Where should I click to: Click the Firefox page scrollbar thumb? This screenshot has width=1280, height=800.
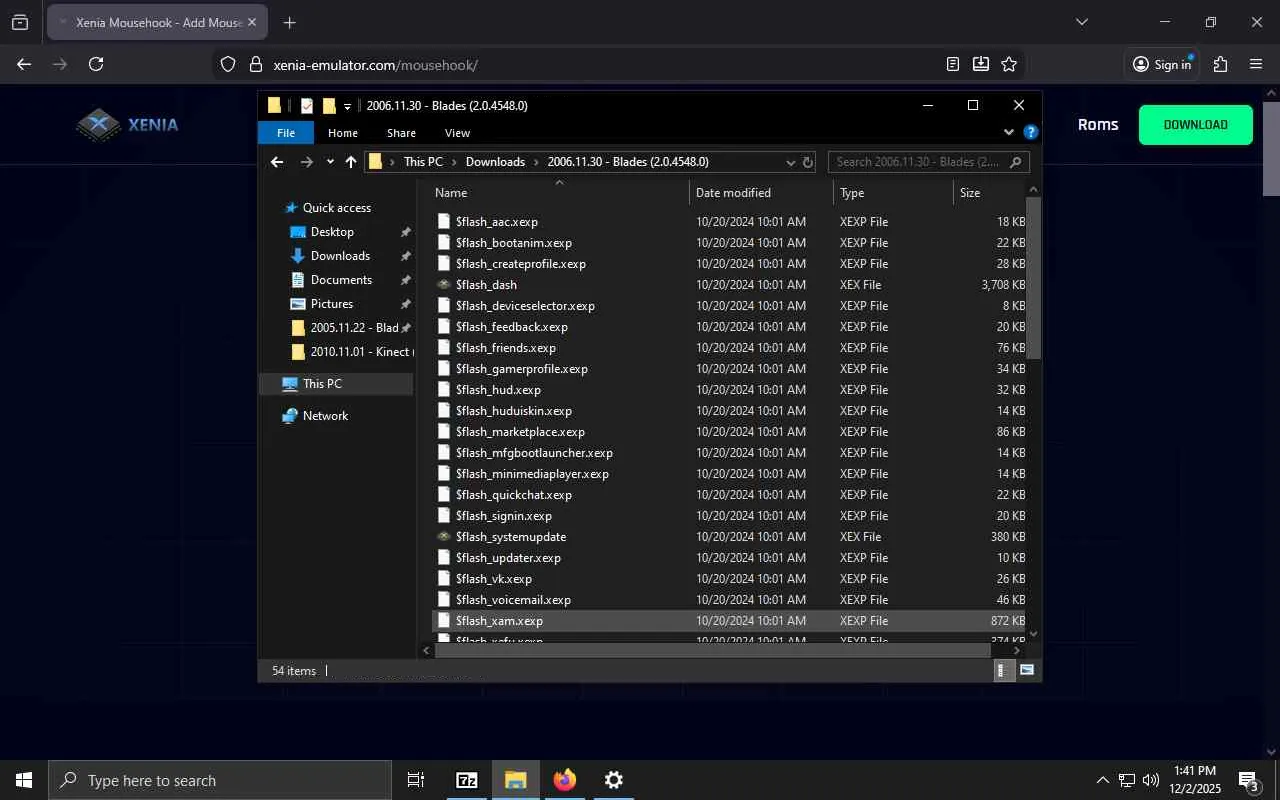pyautogui.click(x=1272, y=148)
